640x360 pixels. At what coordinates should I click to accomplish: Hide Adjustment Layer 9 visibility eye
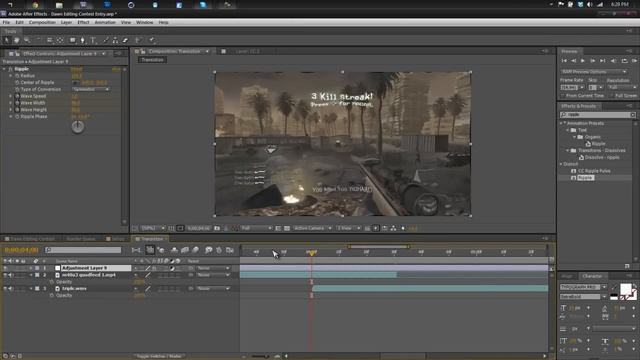pyautogui.click(x=5, y=268)
